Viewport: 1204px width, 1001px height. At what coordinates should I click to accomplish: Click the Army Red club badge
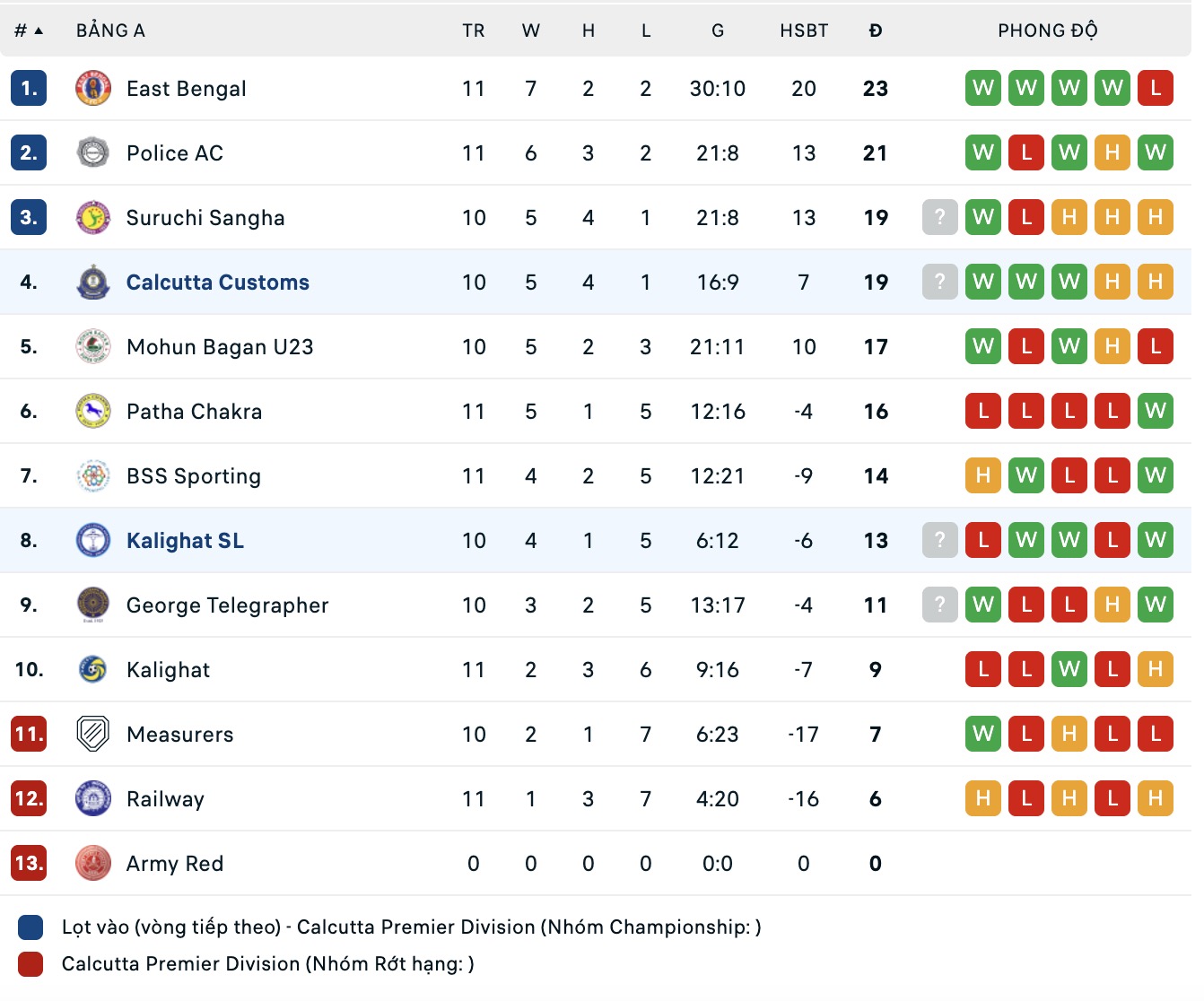click(93, 863)
